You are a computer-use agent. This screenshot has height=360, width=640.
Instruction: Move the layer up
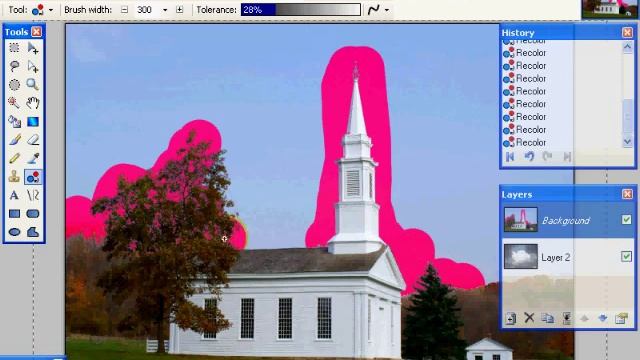pyautogui.click(x=585, y=318)
